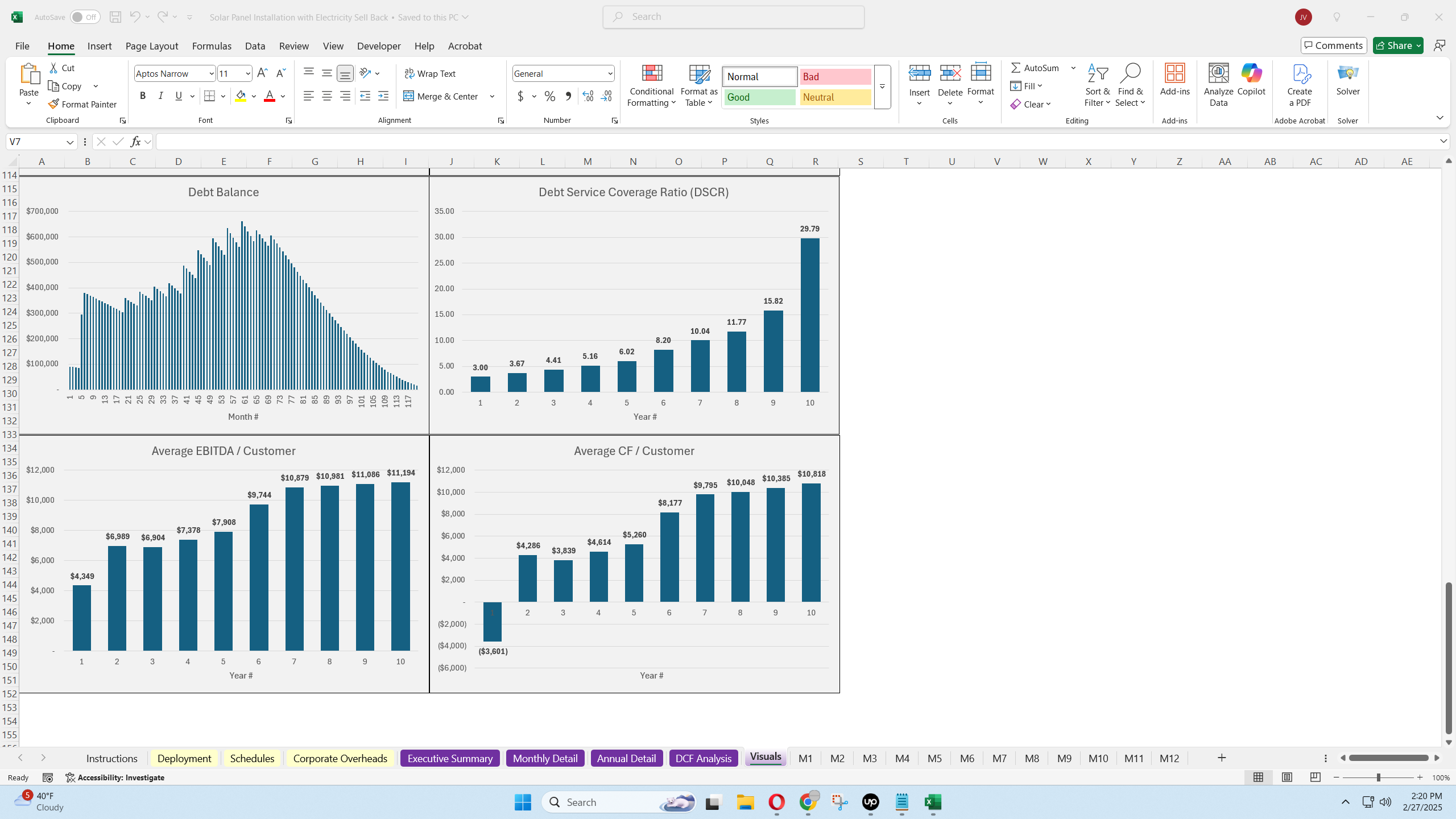Open the font name dropdown
Image resolution: width=1456 pixels, height=819 pixels.
pyautogui.click(x=212, y=73)
